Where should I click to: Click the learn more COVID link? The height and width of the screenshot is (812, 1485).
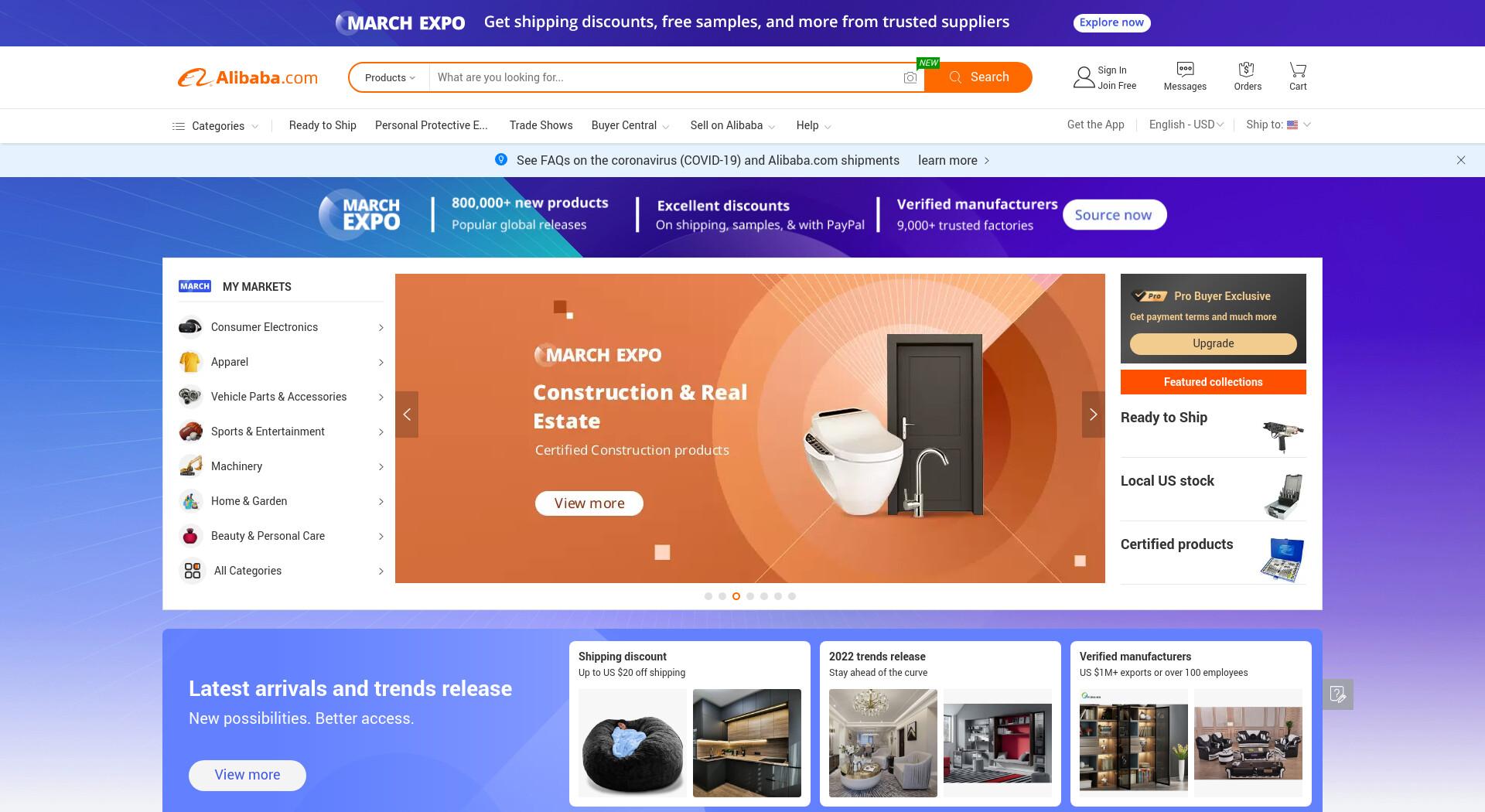[954, 160]
